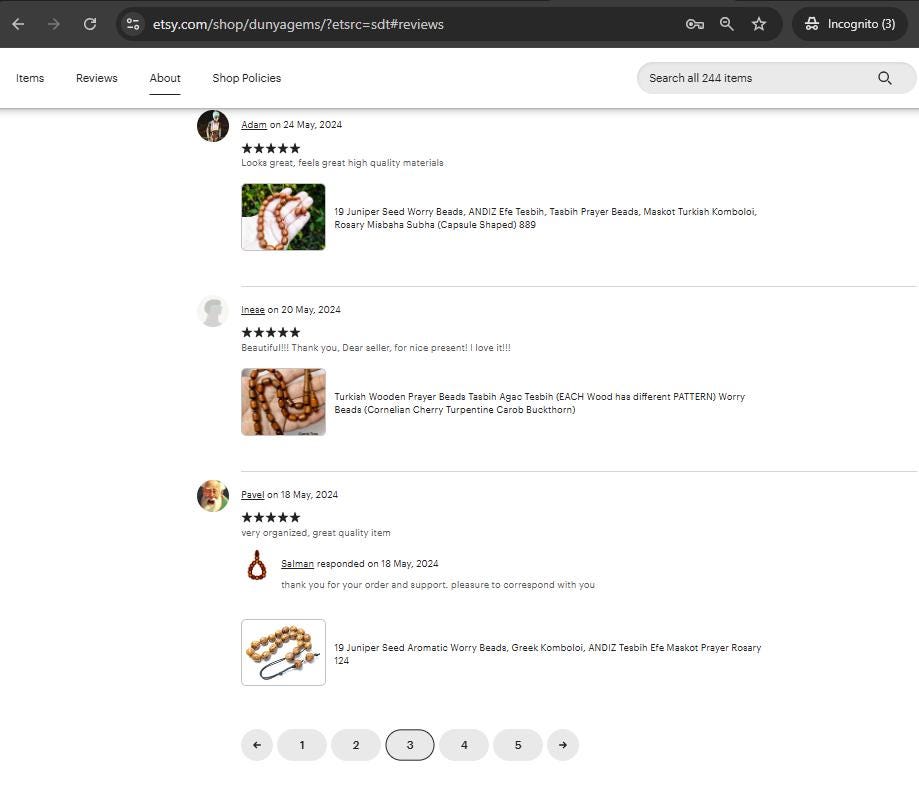This screenshot has height=801, width=919.
Task: Open the Shop Policies tab
Action: 247,78
